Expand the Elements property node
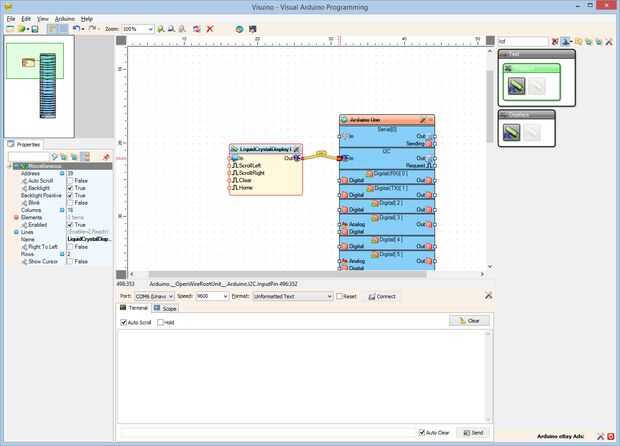This screenshot has width=620, height=446. [x=16, y=217]
